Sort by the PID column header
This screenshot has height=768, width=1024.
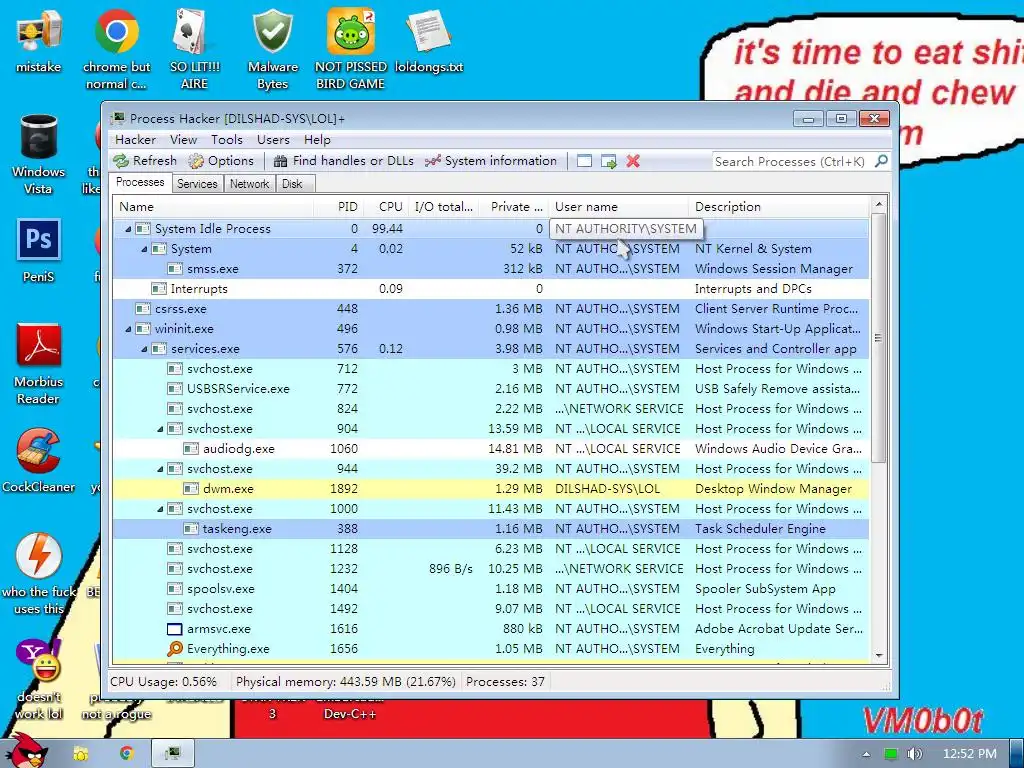(x=339, y=207)
